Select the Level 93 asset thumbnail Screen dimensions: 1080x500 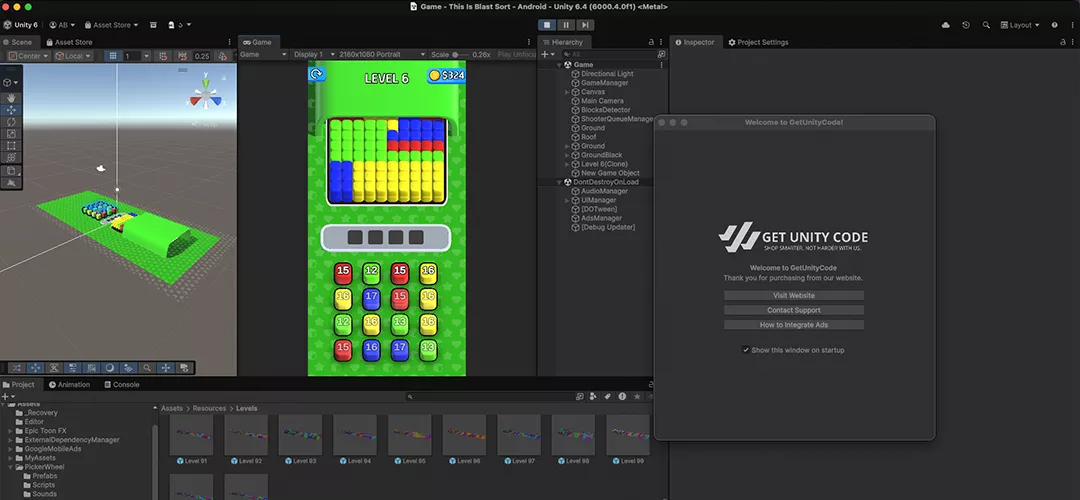(x=300, y=437)
